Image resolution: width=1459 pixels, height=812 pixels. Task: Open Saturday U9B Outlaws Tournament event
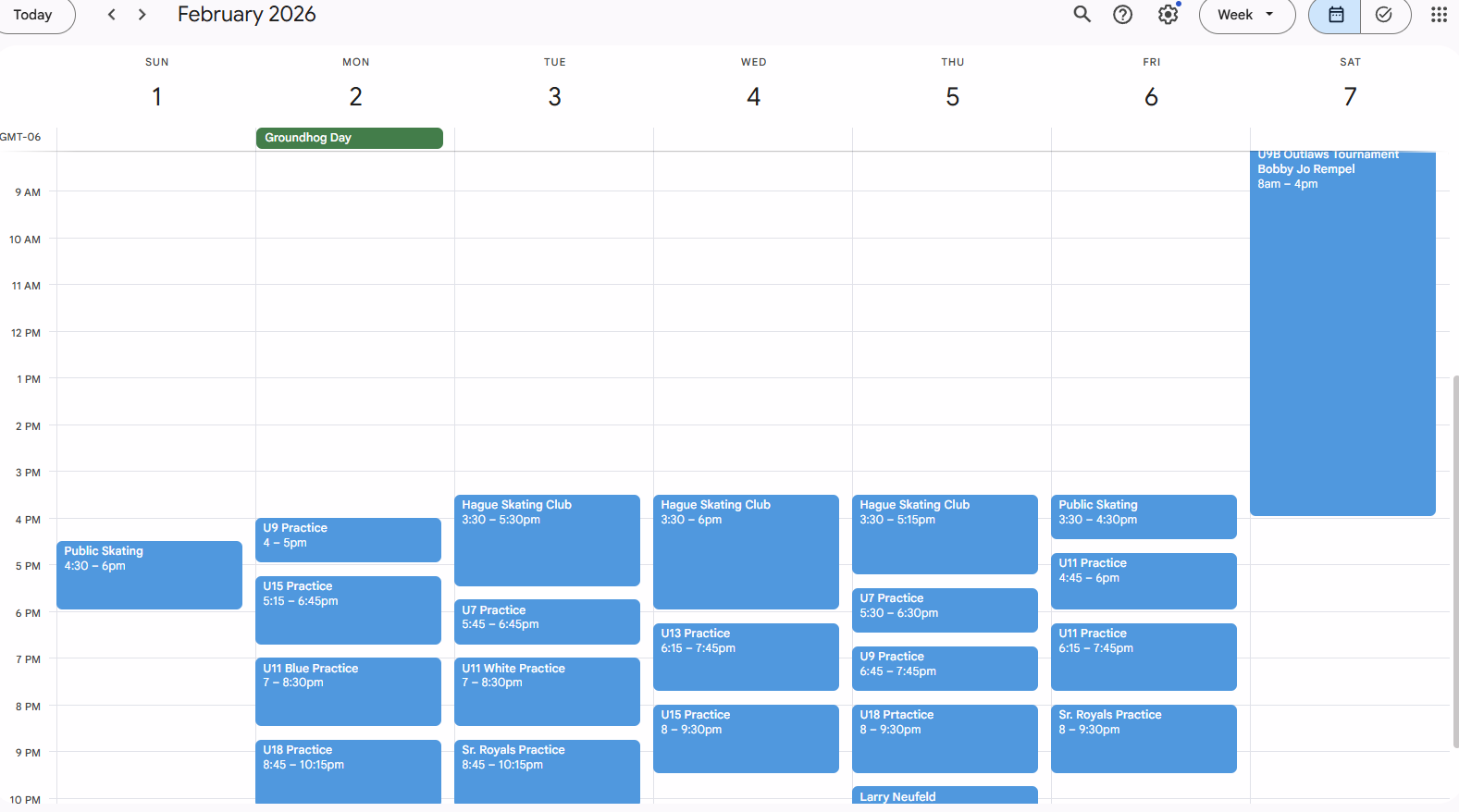point(1342,334)
